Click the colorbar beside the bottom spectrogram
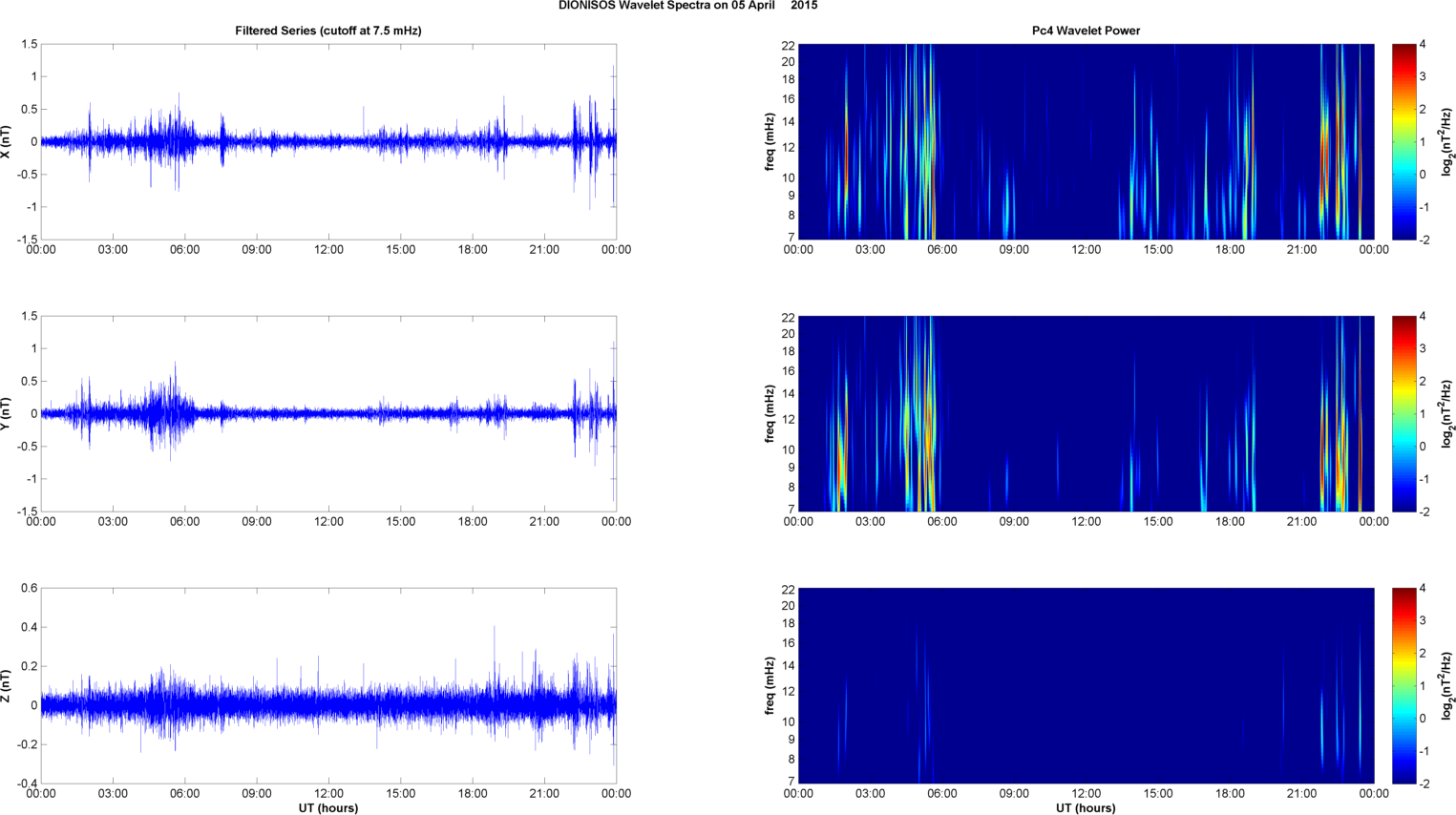Screen dimensions: 1456x815 click(x=1403, y=685)
